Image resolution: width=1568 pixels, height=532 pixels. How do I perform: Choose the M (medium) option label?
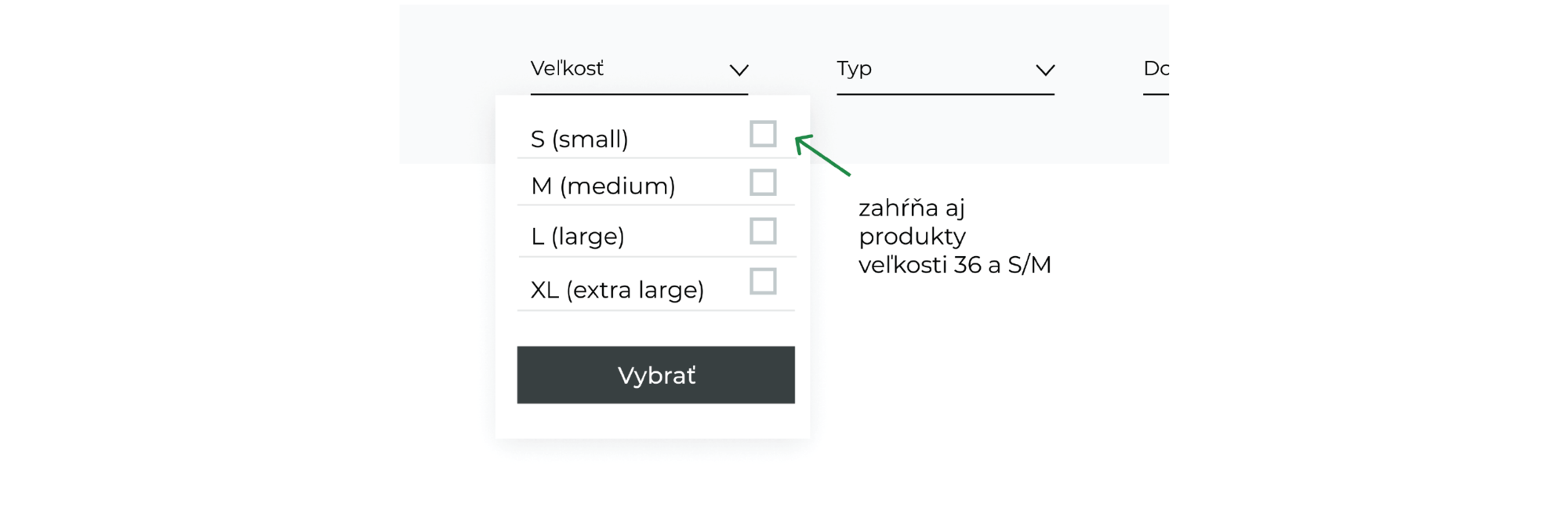tap(603, 186)
